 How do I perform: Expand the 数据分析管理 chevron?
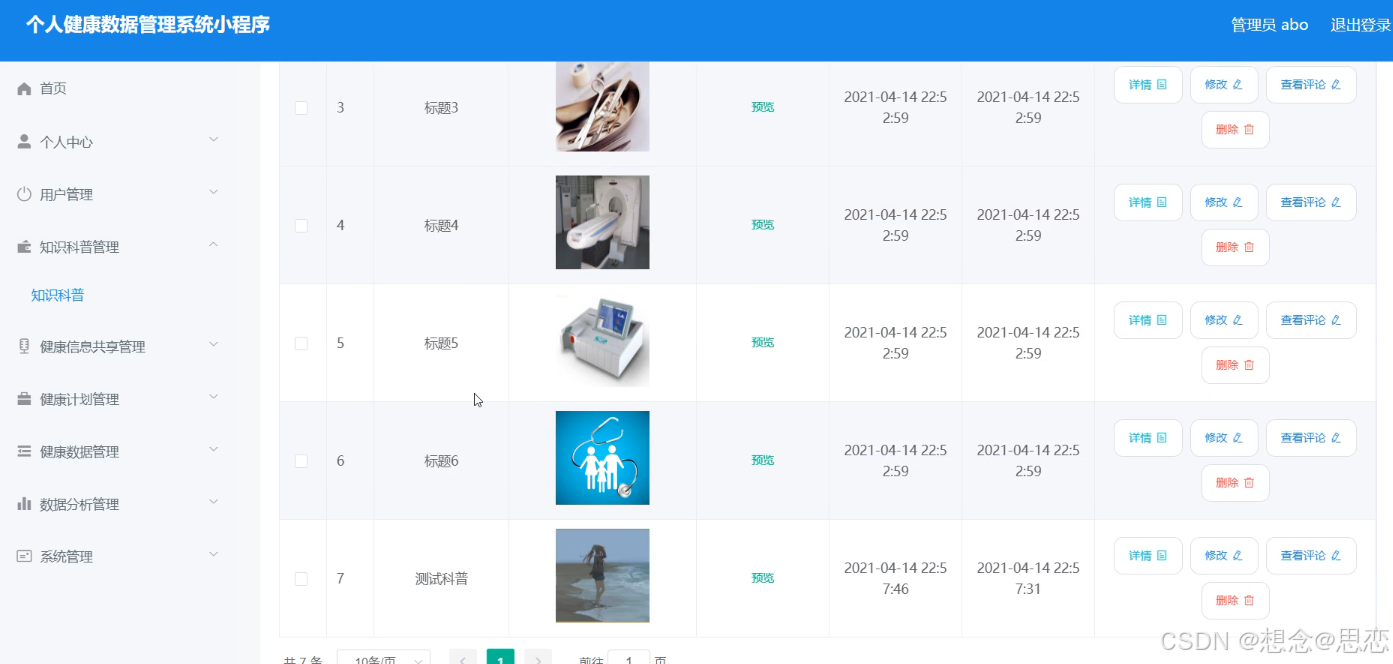click(213, 502)
